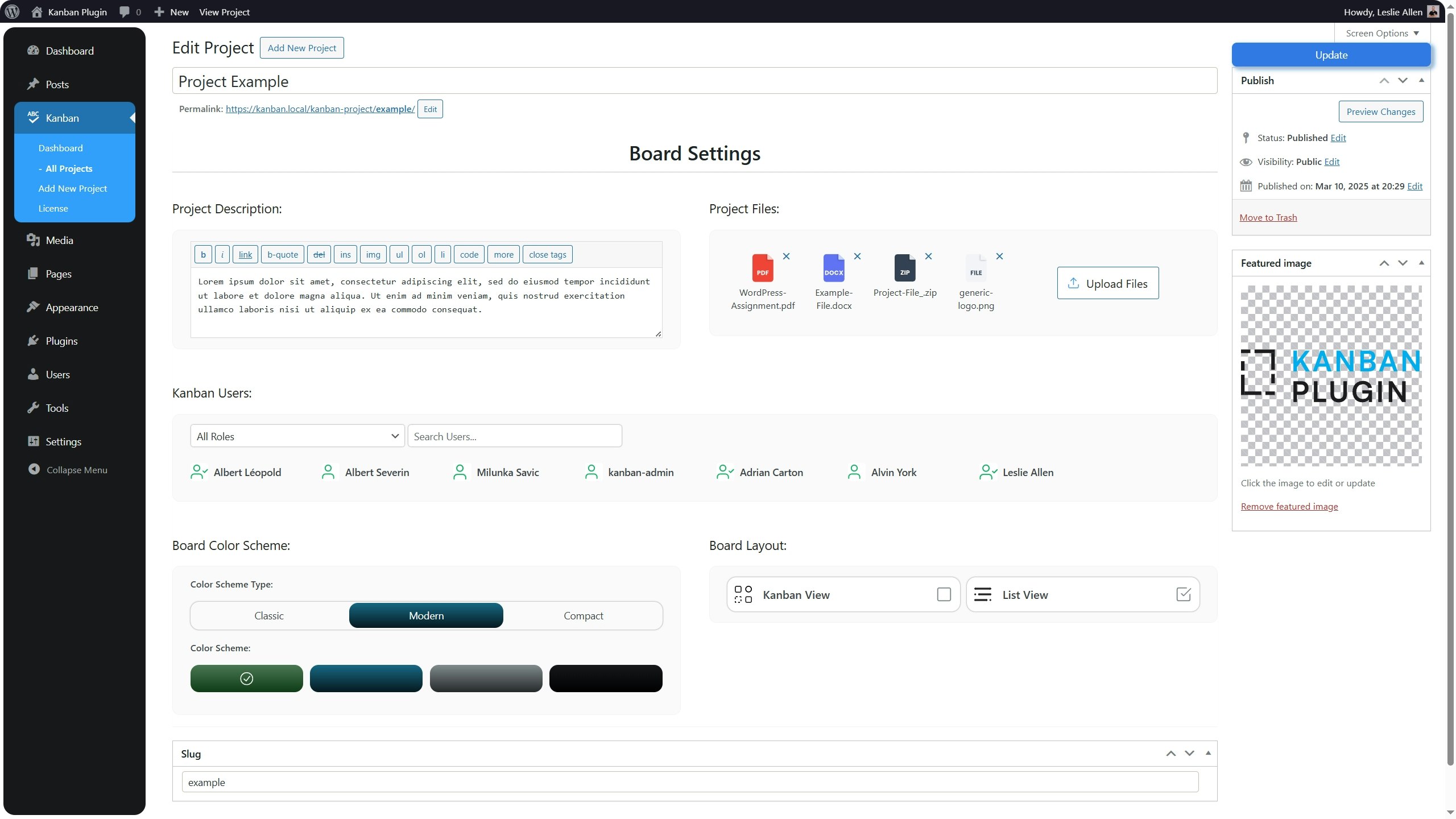1456x819 pixels.
Task: Enable Kanban View board layout
Action: [943, 594]
